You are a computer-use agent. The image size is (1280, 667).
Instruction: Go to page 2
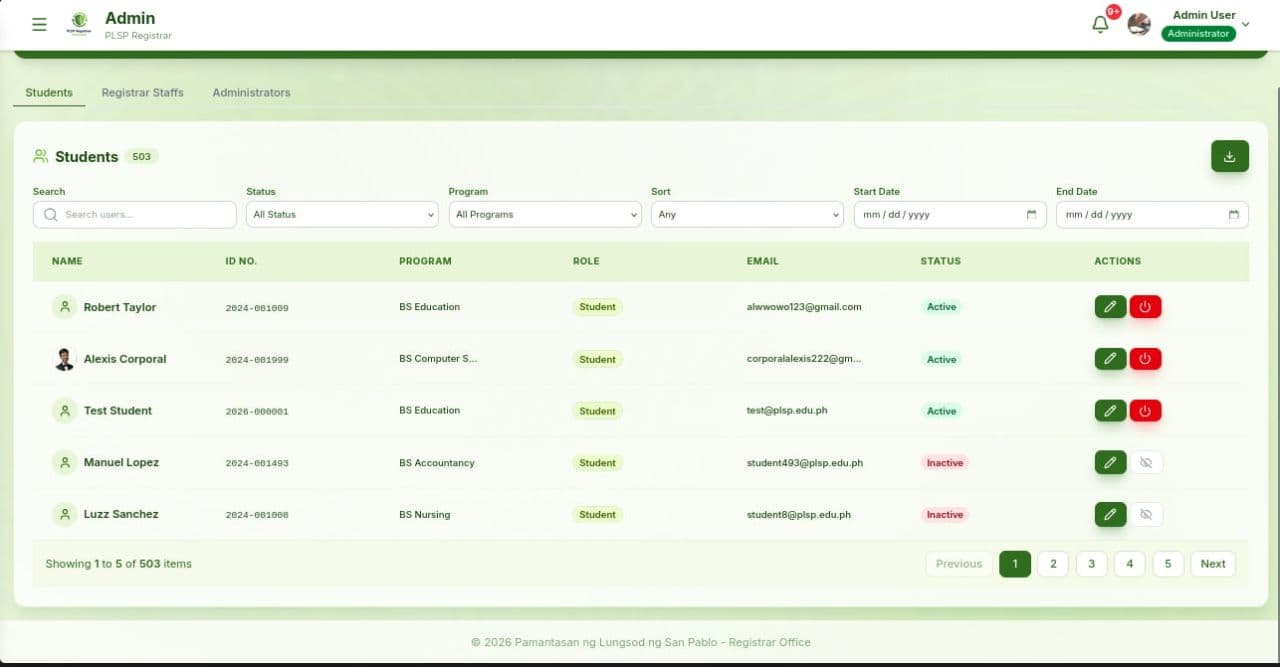click(1053, 564)
